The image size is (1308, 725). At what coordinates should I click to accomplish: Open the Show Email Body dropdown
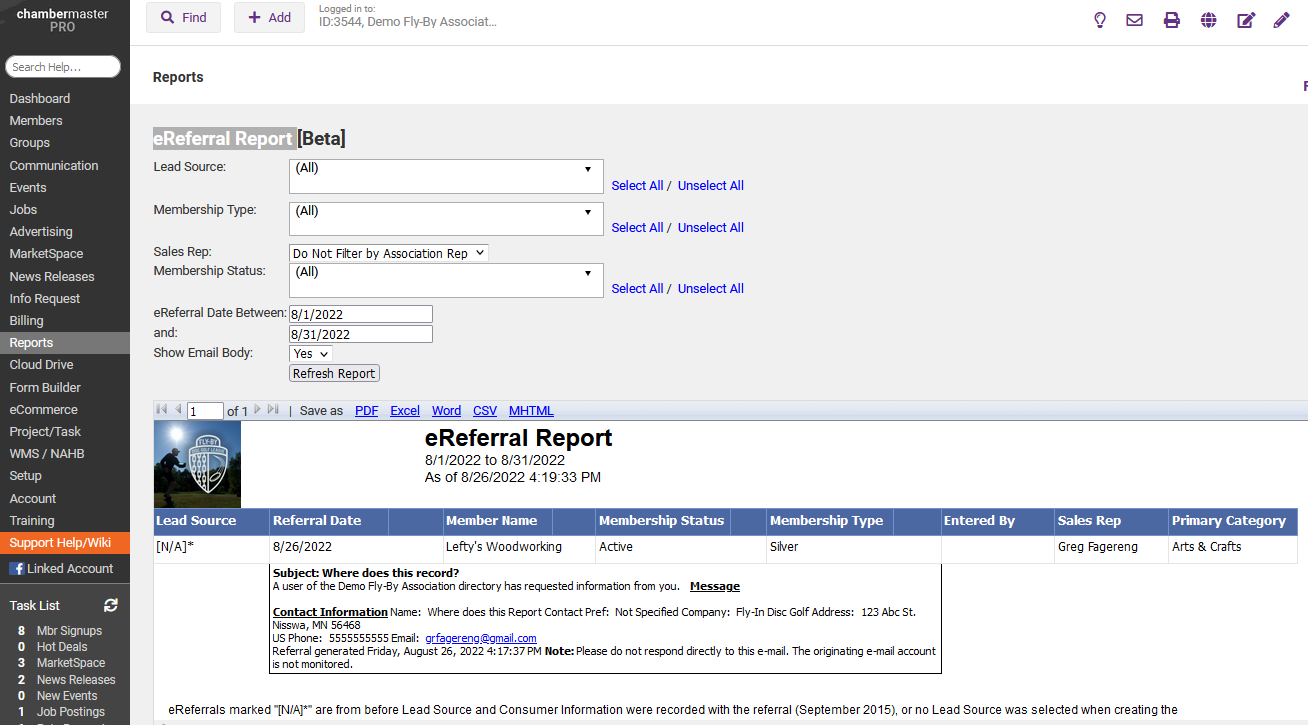point(310,353)
